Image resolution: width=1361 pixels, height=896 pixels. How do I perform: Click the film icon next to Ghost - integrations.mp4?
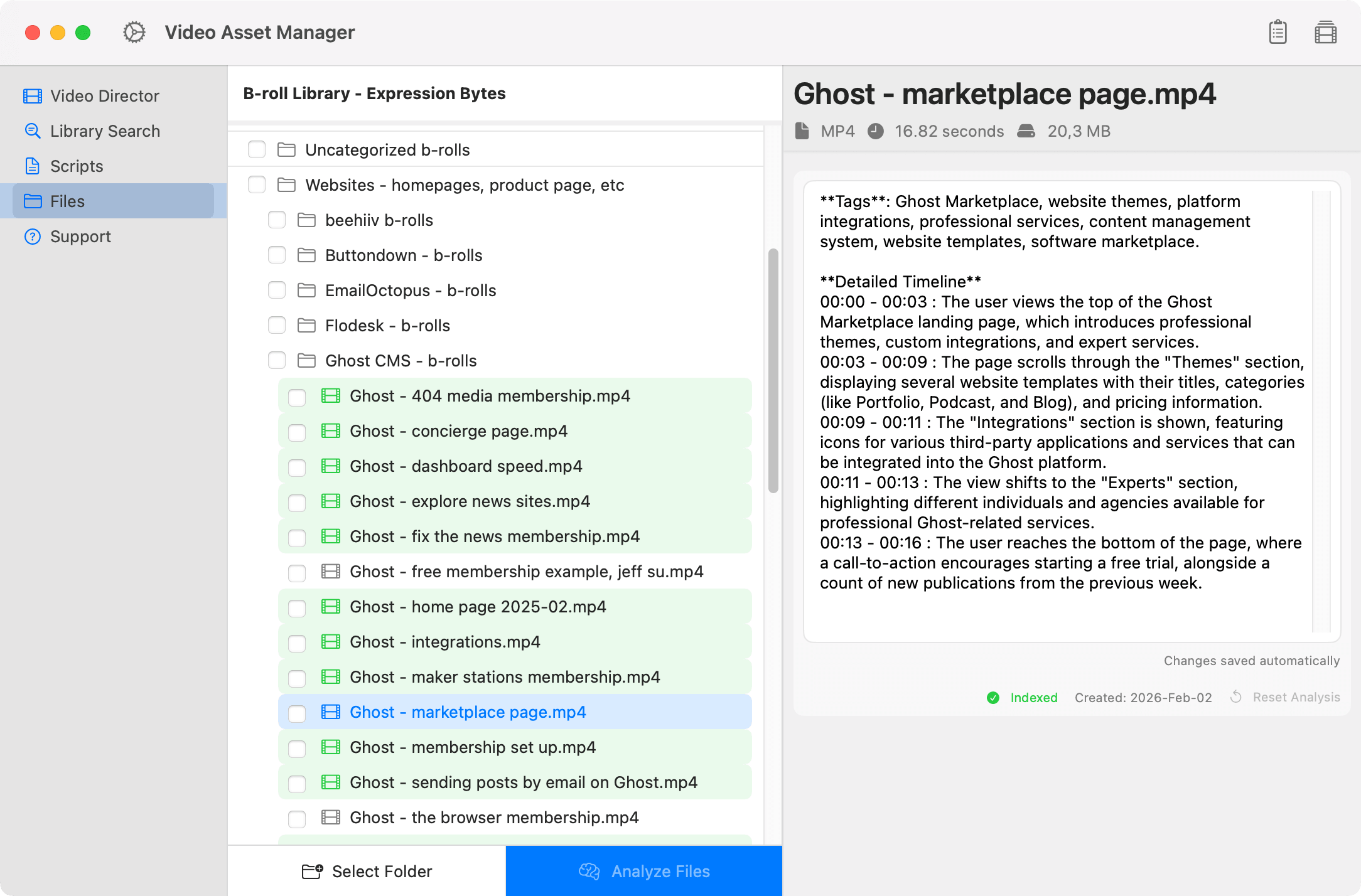tap(330, 642)
